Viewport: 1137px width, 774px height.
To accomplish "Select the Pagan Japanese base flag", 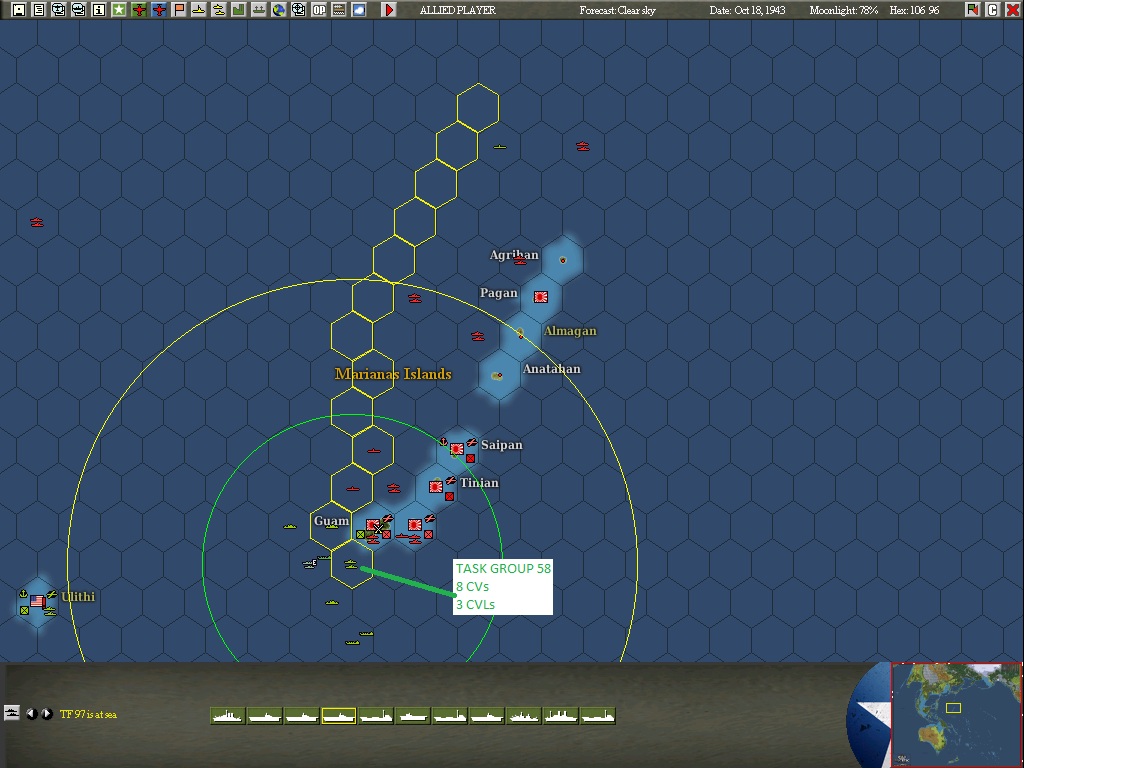I will [541, 297].
